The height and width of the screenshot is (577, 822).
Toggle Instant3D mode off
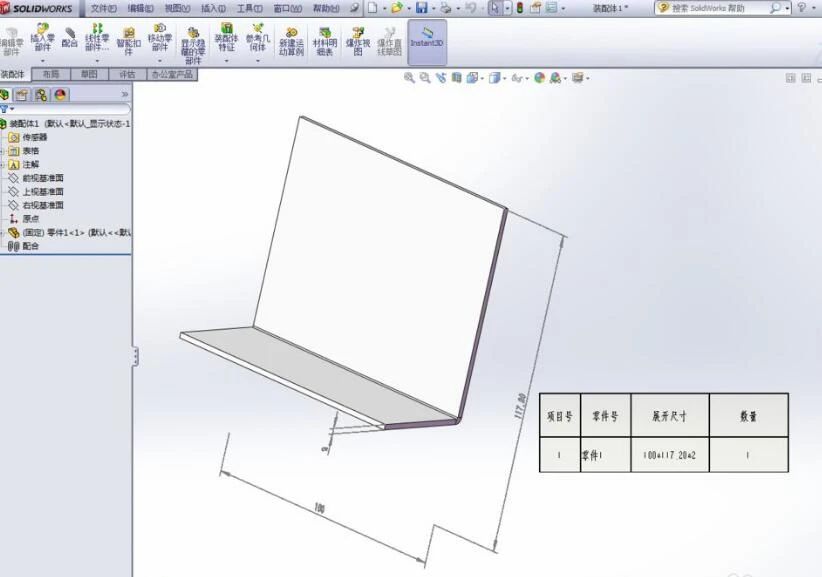(x=425, y=42)
